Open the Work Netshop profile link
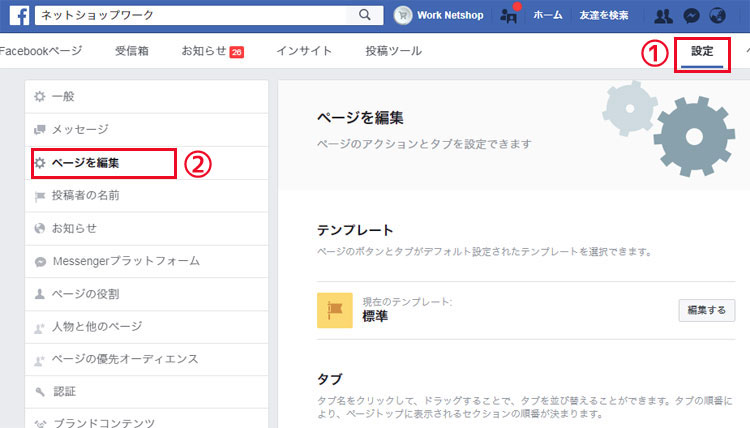The height and width of the screenshot is (428, 750). (450, 15)
